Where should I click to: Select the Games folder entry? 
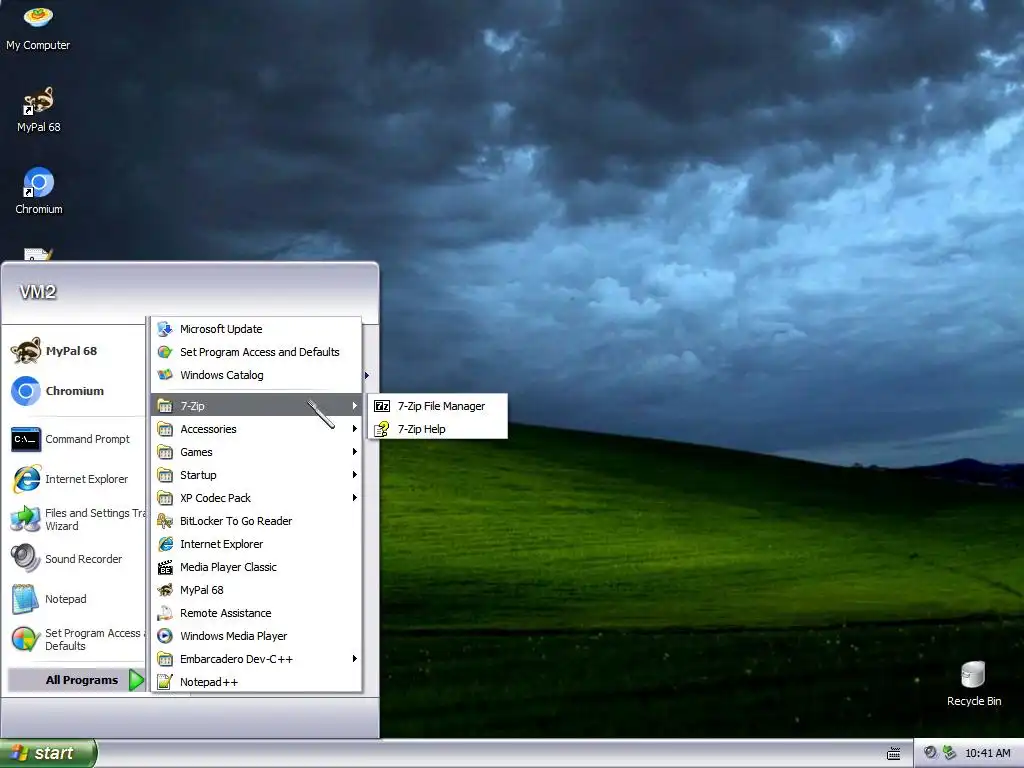coord(256,452)
